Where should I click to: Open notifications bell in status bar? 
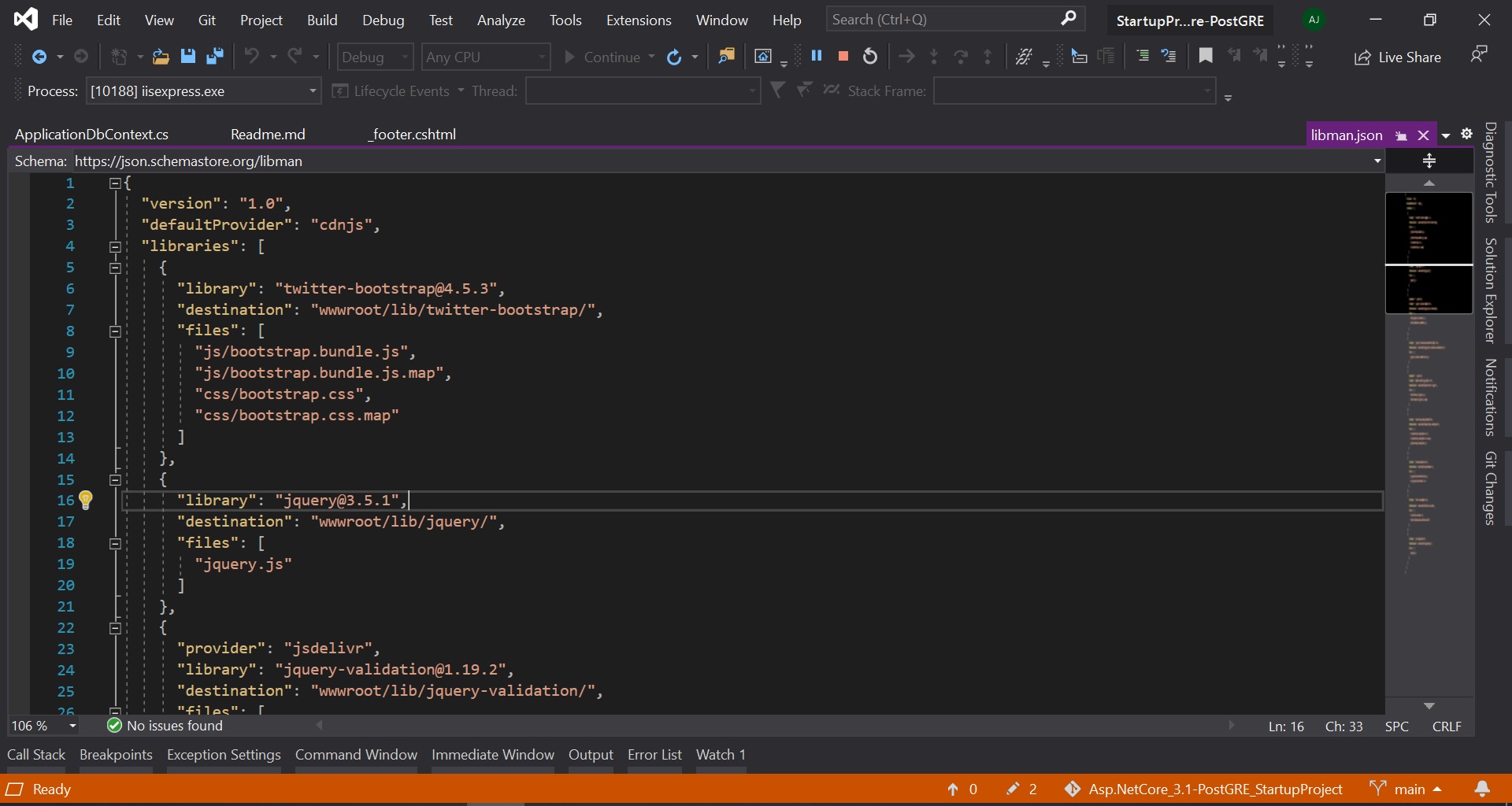coord(1482,789)
